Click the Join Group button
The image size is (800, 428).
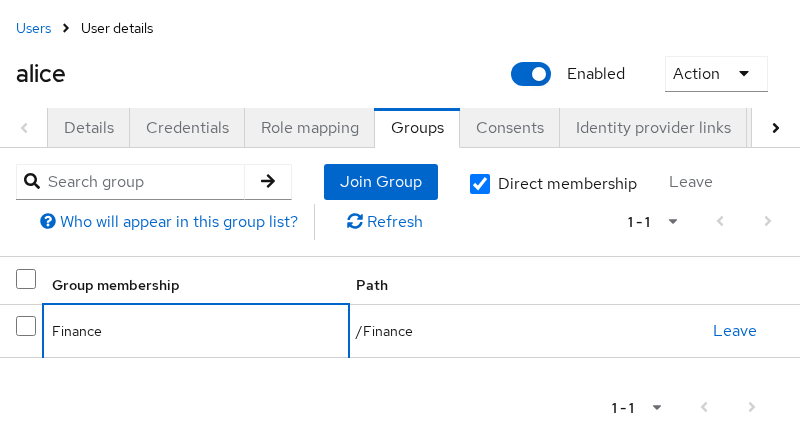(x=381, y=182)
